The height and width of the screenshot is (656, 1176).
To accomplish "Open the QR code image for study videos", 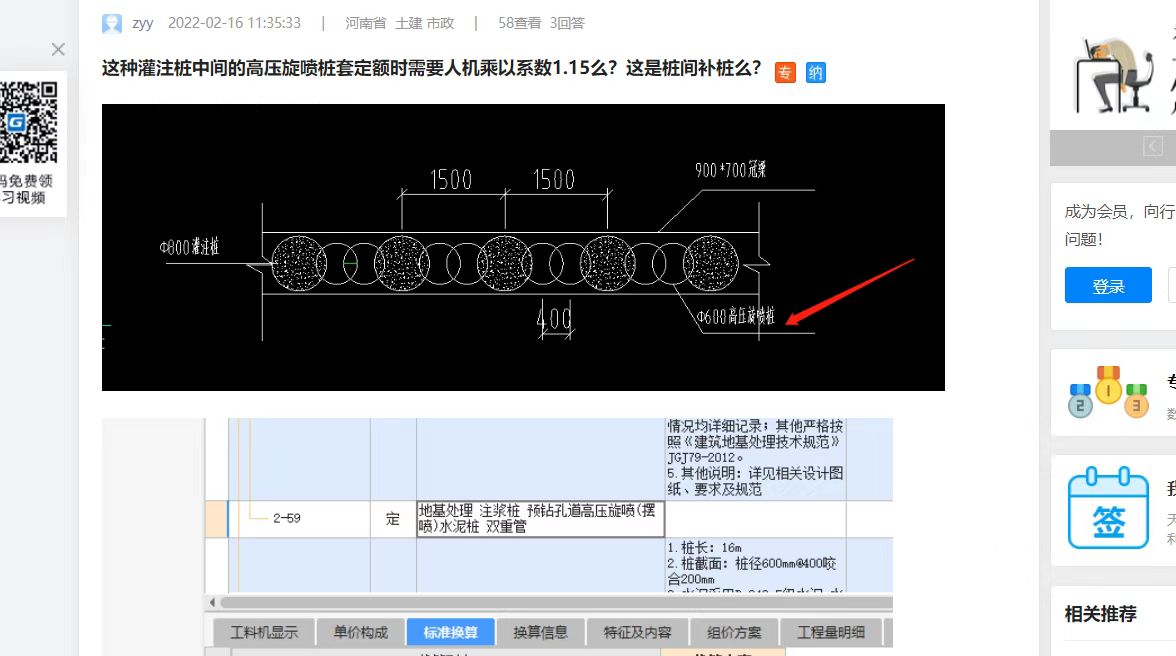I will [x=28, y=122].
